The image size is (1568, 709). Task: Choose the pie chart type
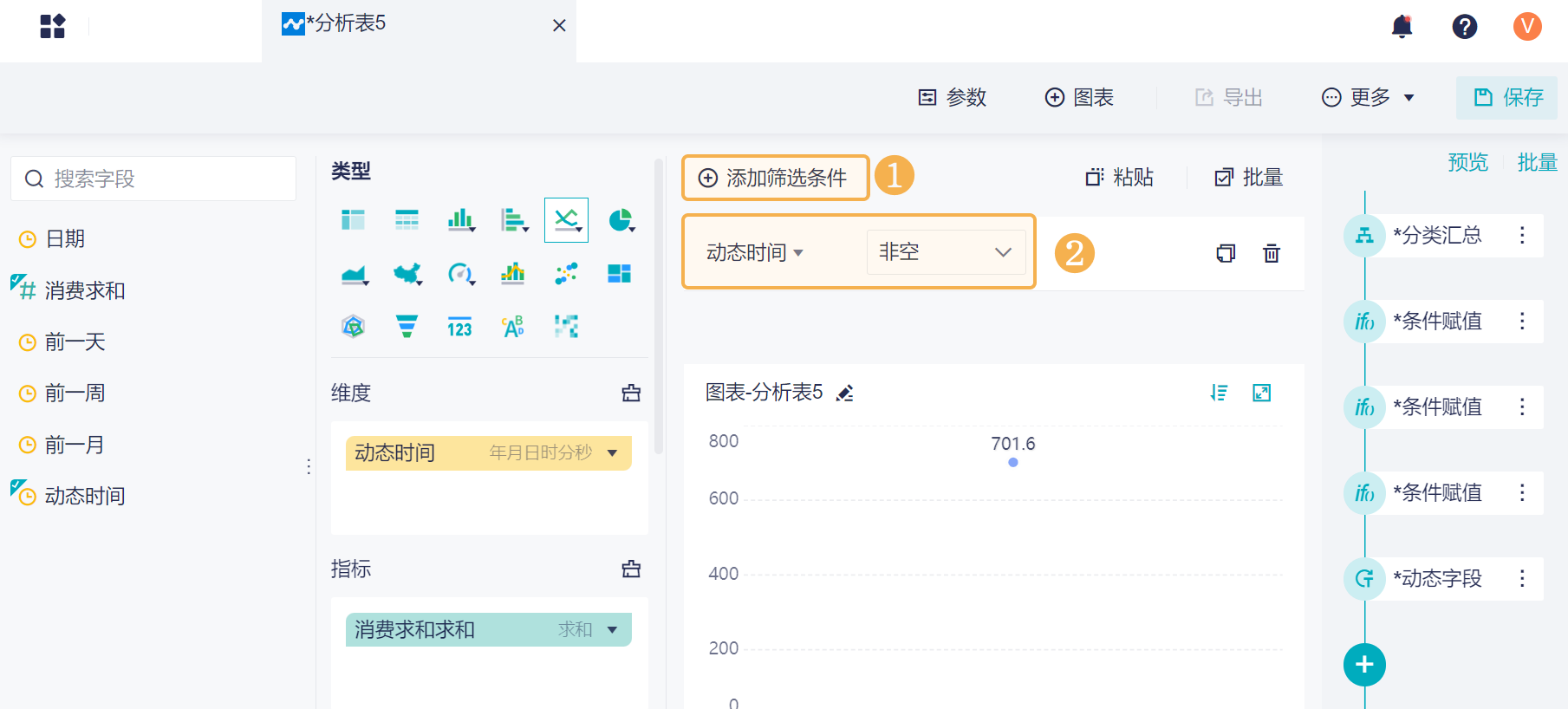[621, 220]
